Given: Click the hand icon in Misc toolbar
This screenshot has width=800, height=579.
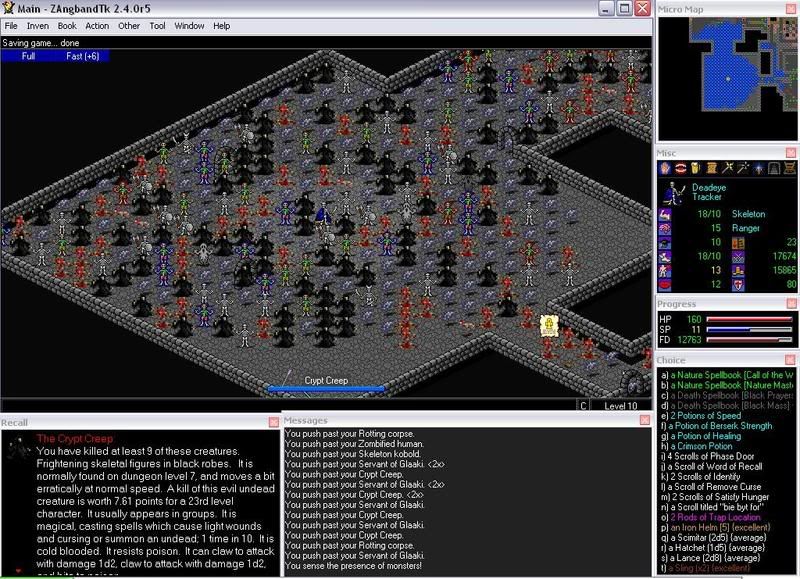Looking at the screenshot, I should tap(665, 168).
